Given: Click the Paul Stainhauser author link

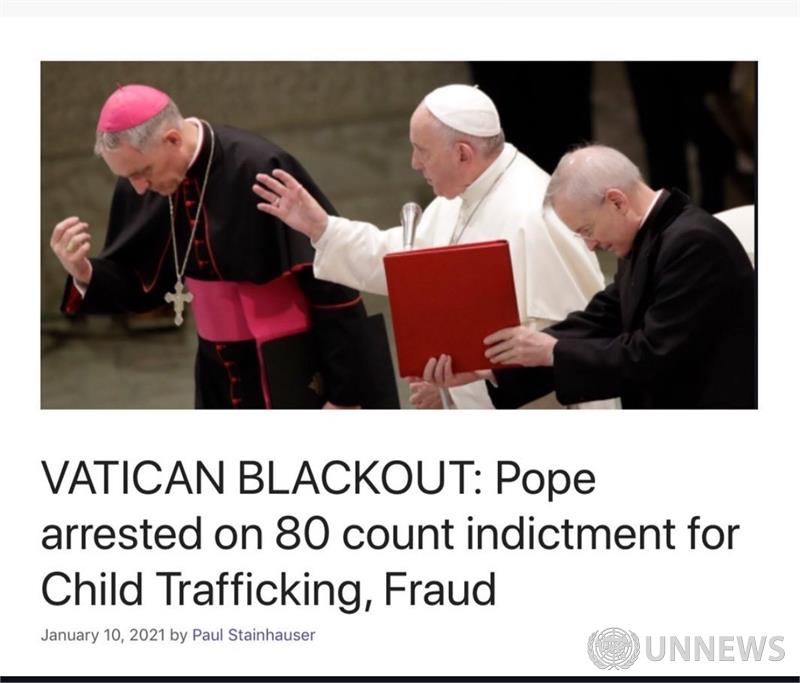Looking at the screenshot, I should coord(253,635).
